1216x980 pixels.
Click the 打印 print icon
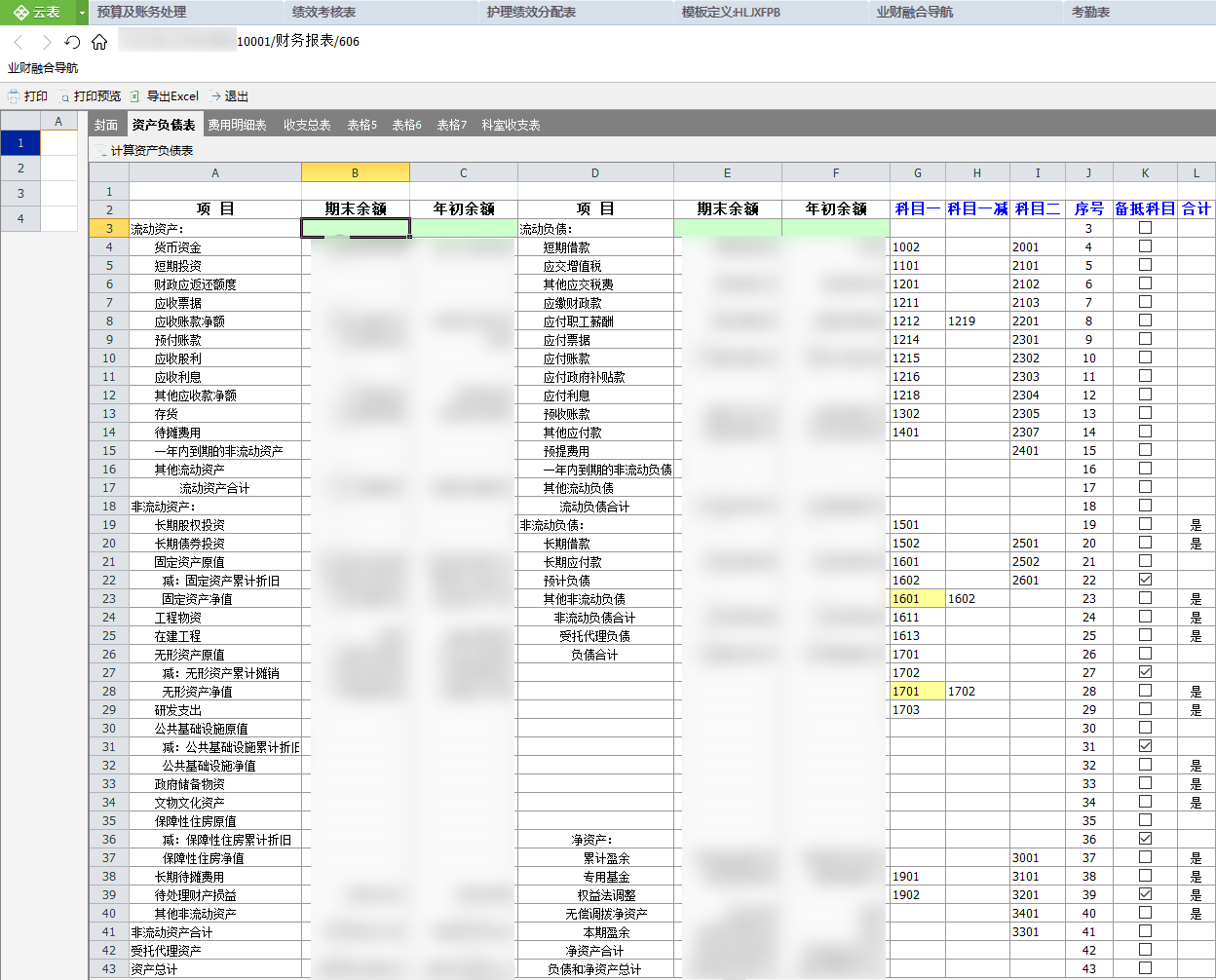pos(14,96)
